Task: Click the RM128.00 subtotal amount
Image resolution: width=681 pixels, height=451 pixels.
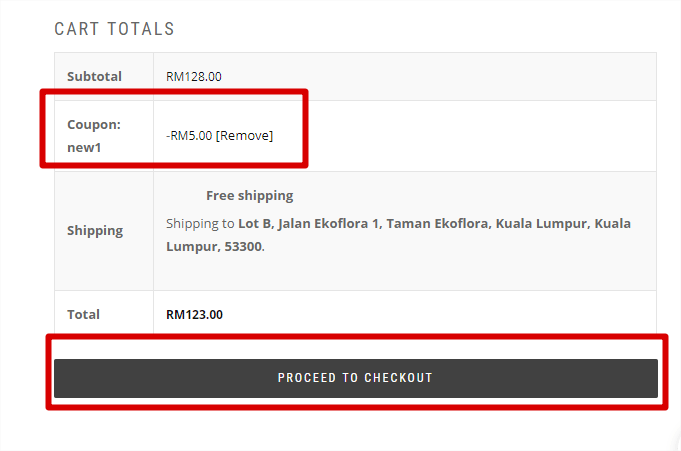Action: click(194, 76)
